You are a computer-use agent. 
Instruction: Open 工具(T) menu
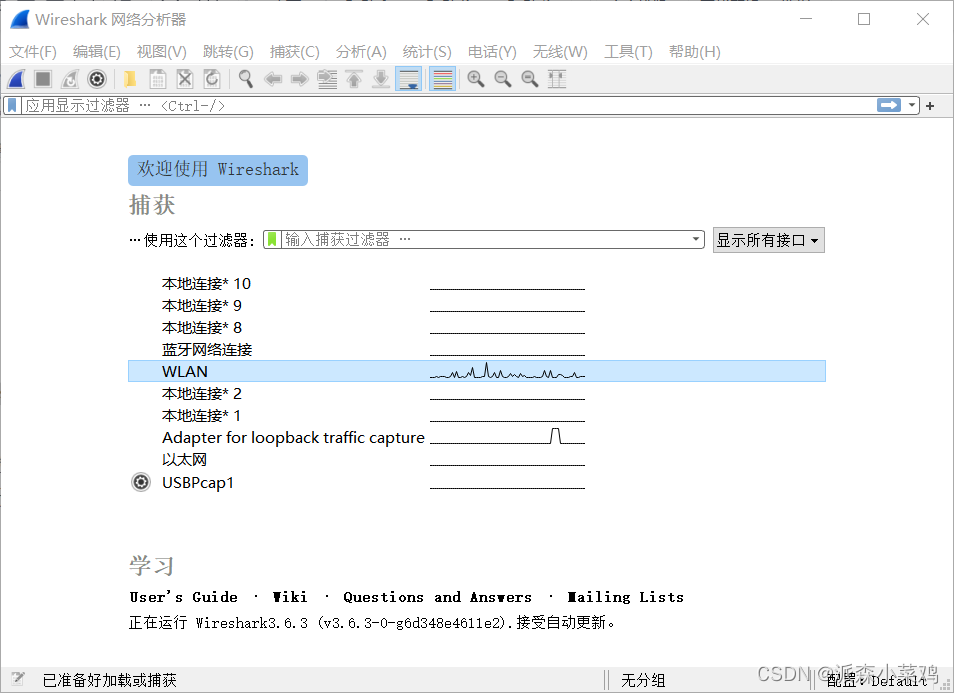tap(628, 52)
